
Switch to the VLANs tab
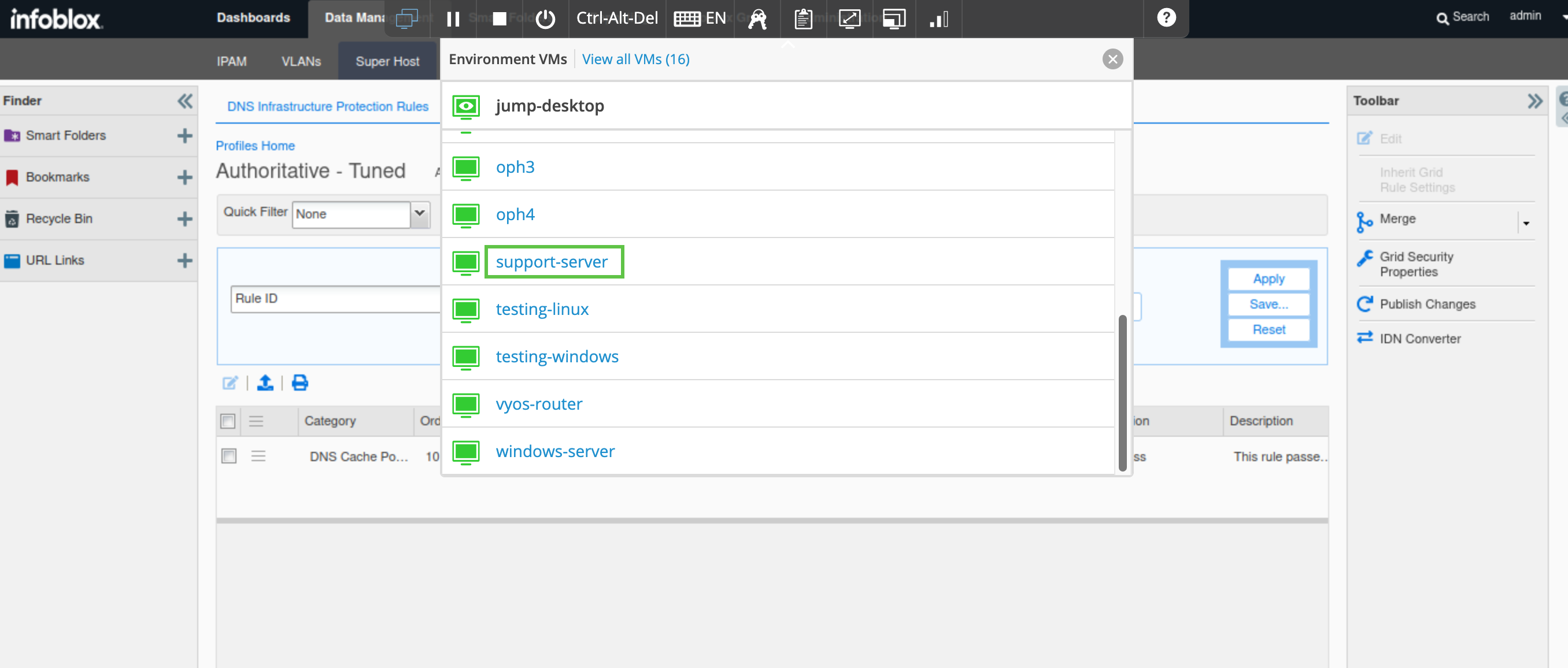pyautogui.click(x=301, y=61)
